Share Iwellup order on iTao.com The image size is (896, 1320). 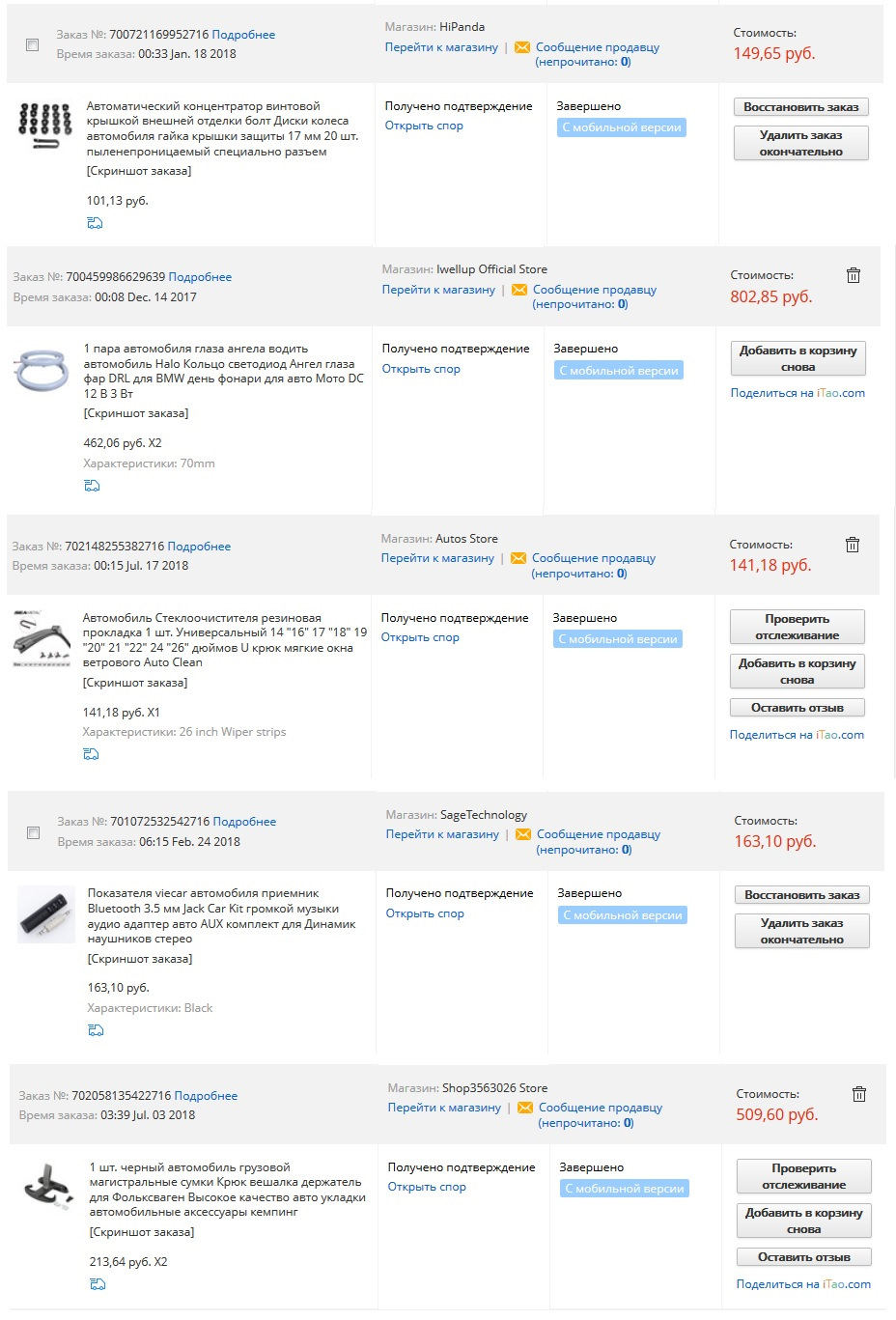(798, 393)
